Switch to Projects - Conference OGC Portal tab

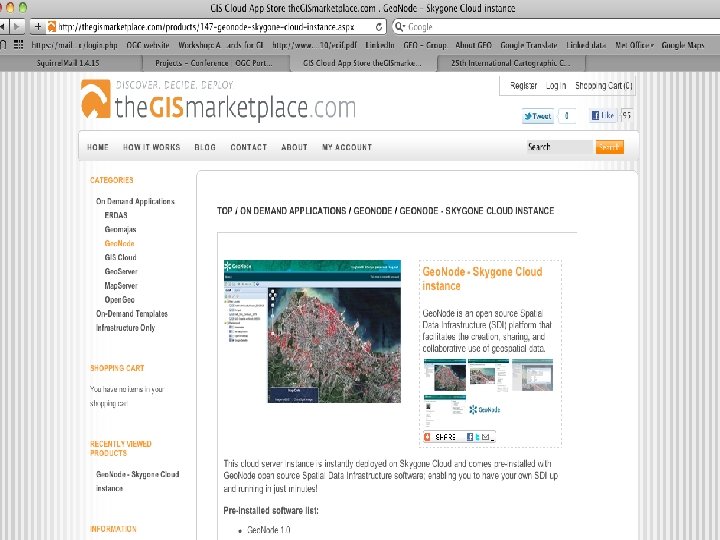pyautogui.click(x=214, y=63)
